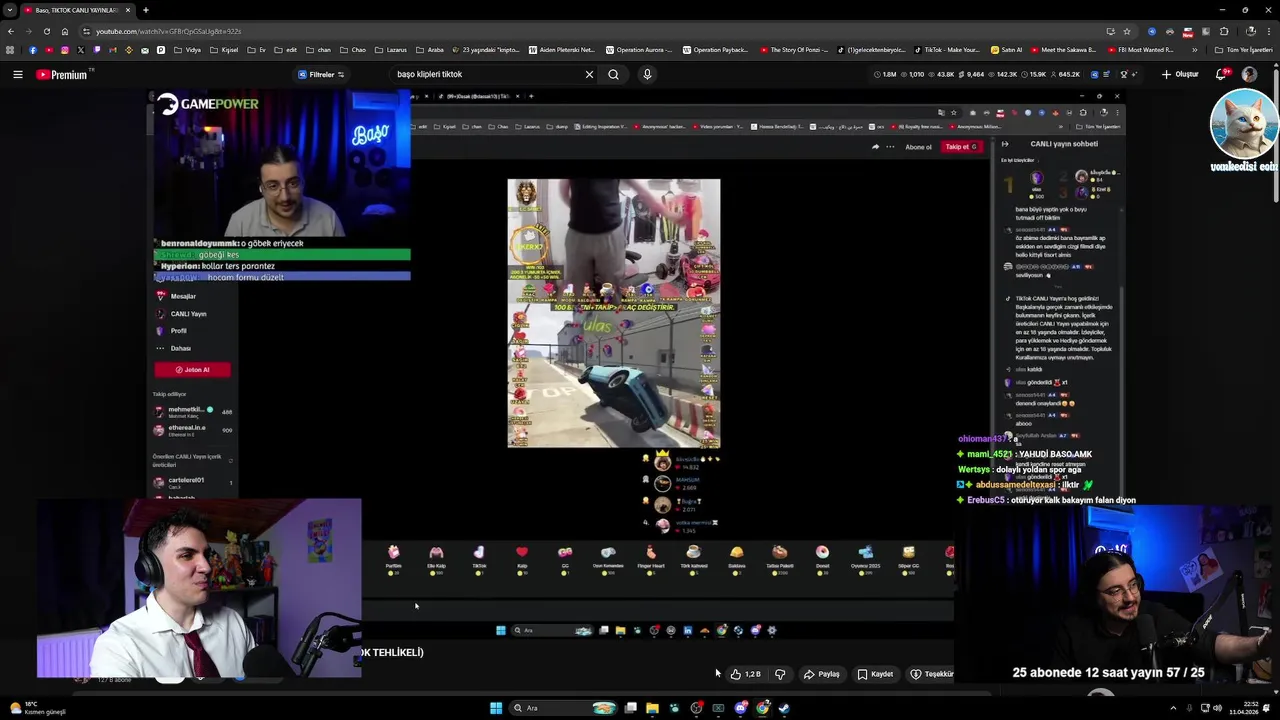The height and width of the screenshot is (720, 1280).
Task: Open the Kişisel bookmarks folder
Action: pyautogui.click(x=224, y=50)
